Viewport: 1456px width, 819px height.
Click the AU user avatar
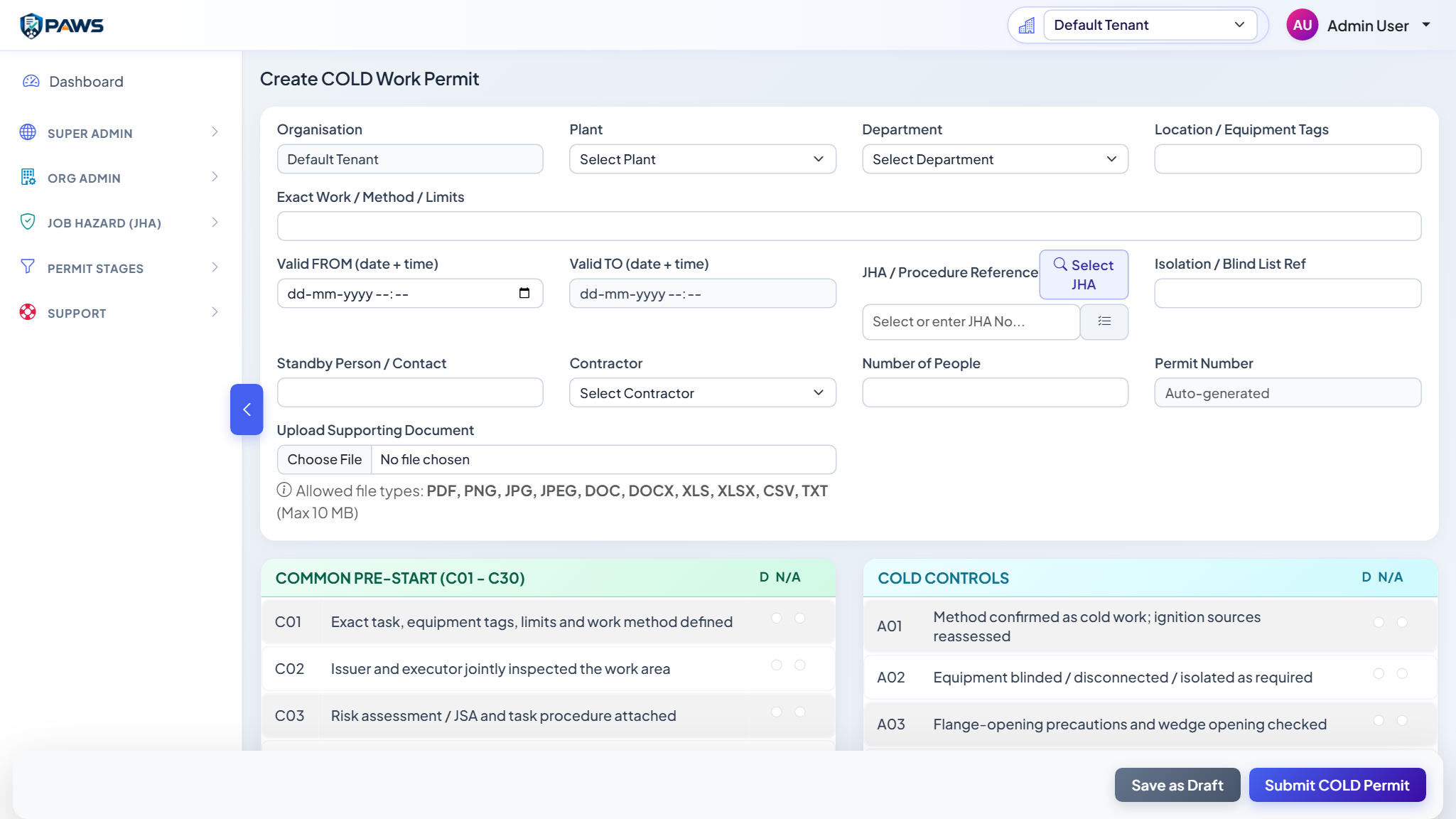click(x=1302, y=25)
